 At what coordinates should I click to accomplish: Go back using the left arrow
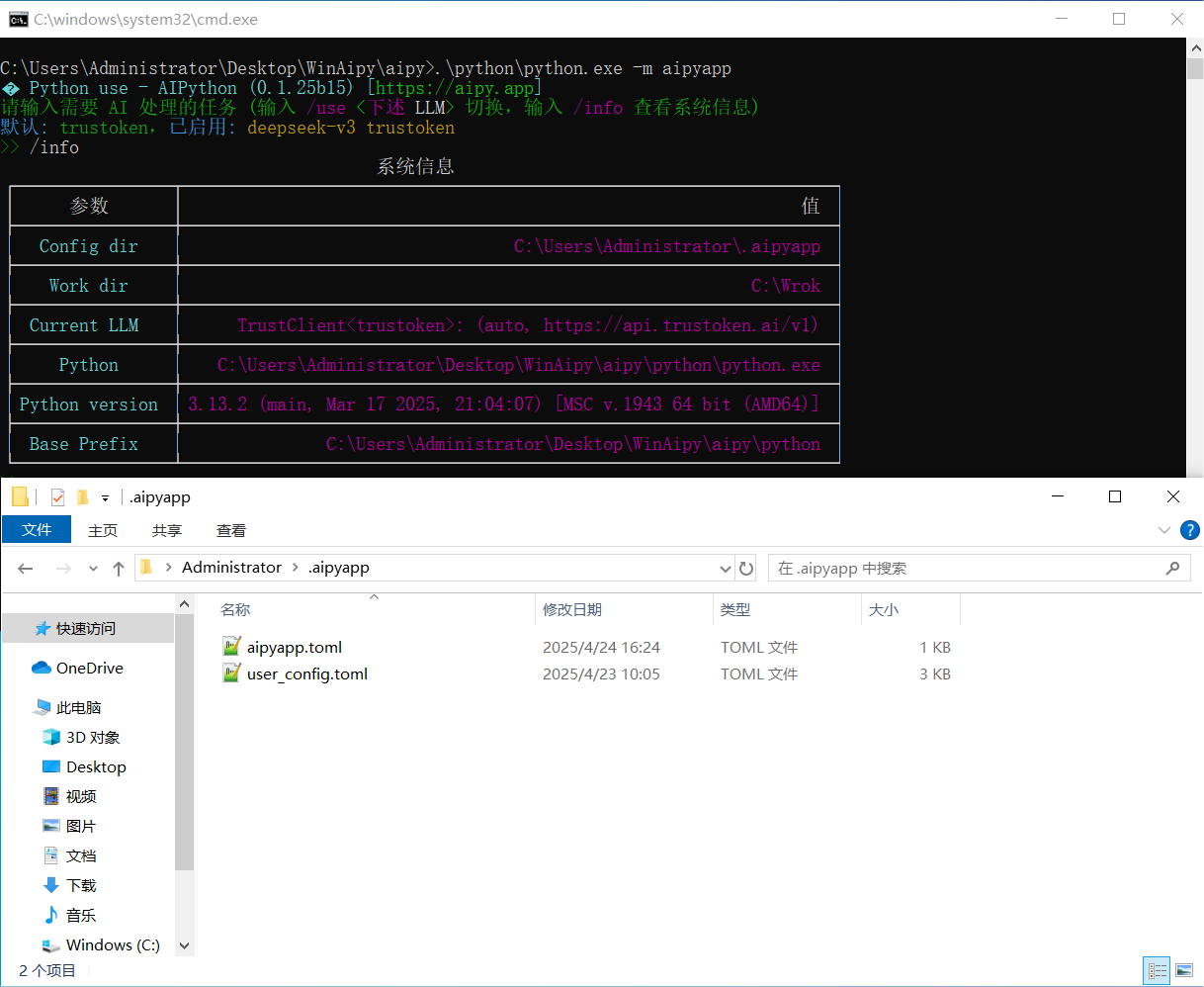[26, 568]
